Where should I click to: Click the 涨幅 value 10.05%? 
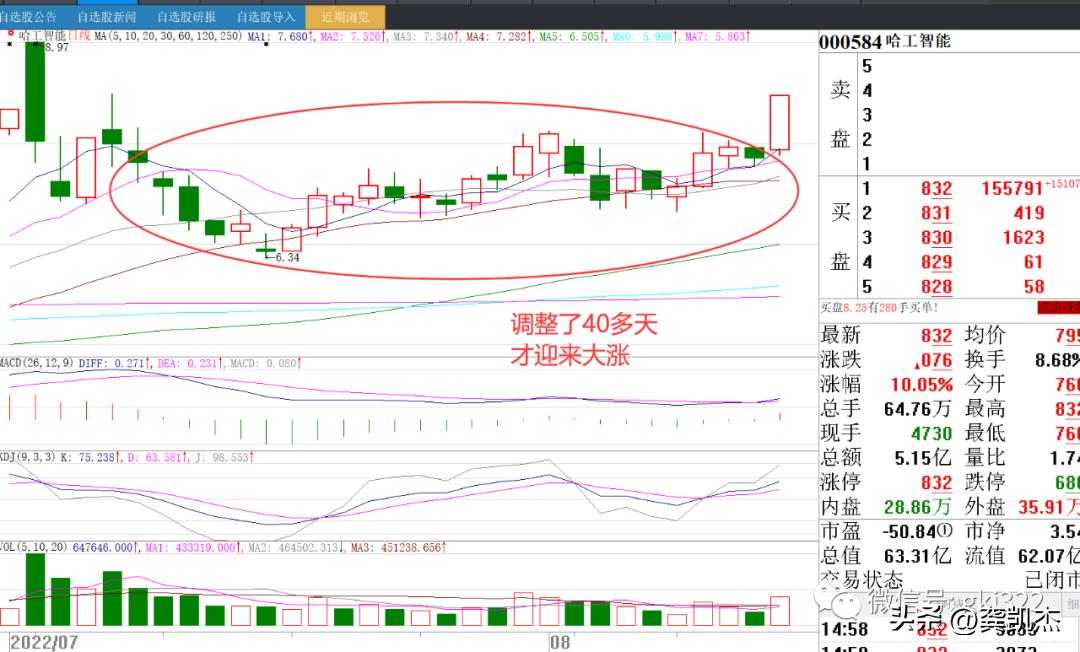coord(922,384)
